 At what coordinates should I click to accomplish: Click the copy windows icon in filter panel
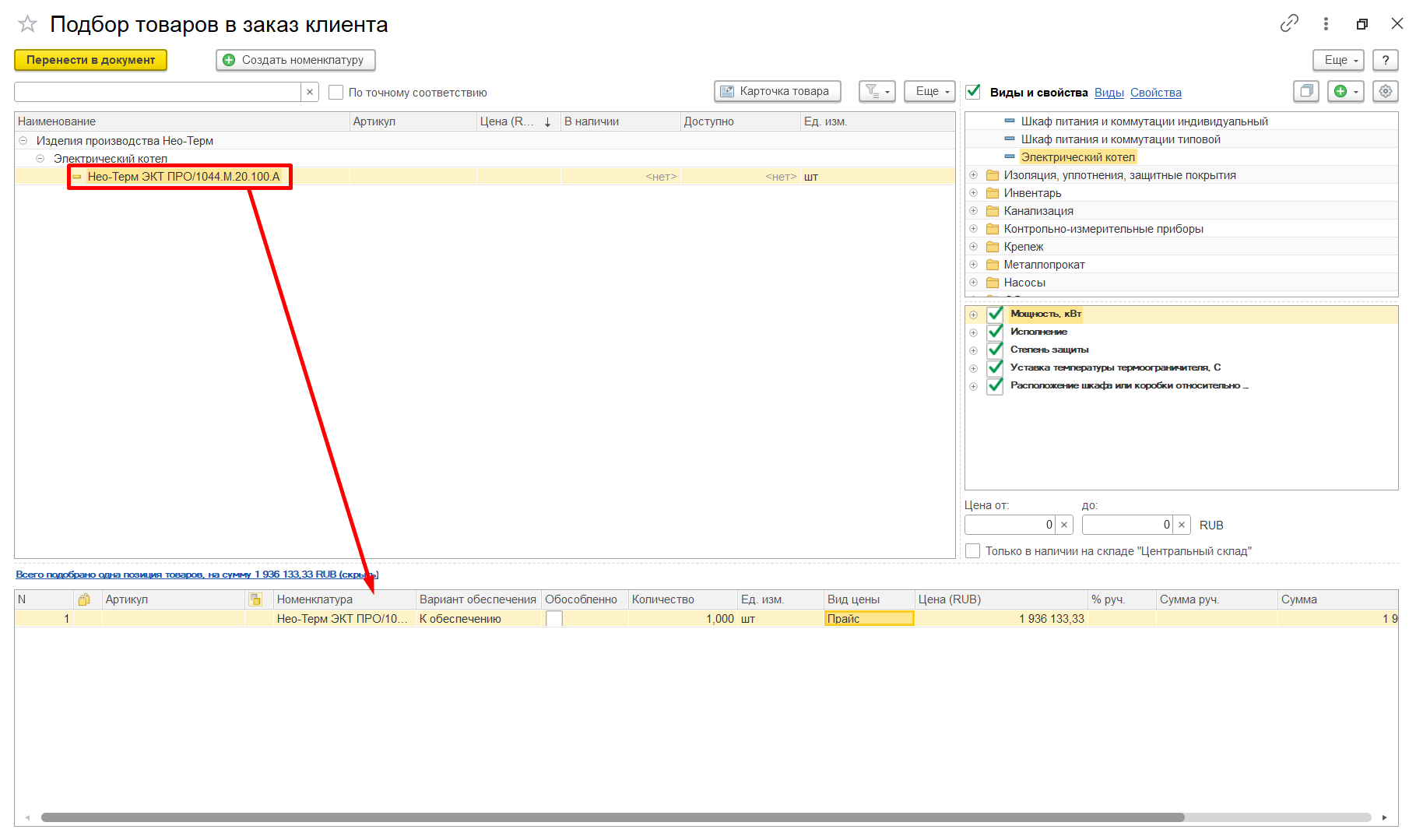[x=1306, y=91]
